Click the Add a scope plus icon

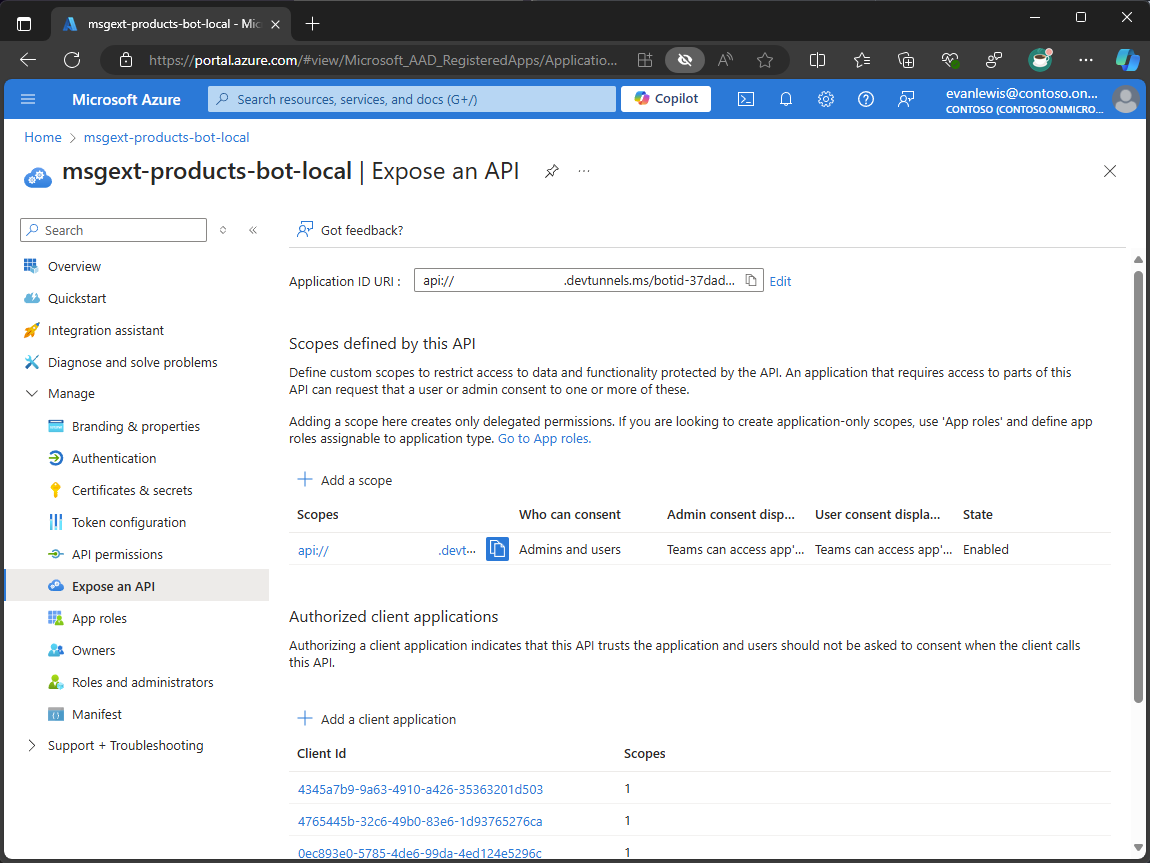pyautogui.click(x=304, y=480)
